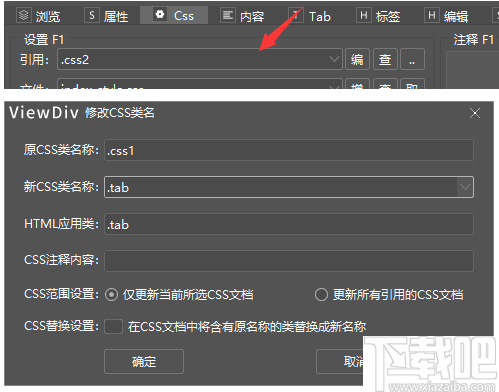Click the 查 button next to 引用
The height and width of the screenshot is (392, 499).
[x=385, y=59]
